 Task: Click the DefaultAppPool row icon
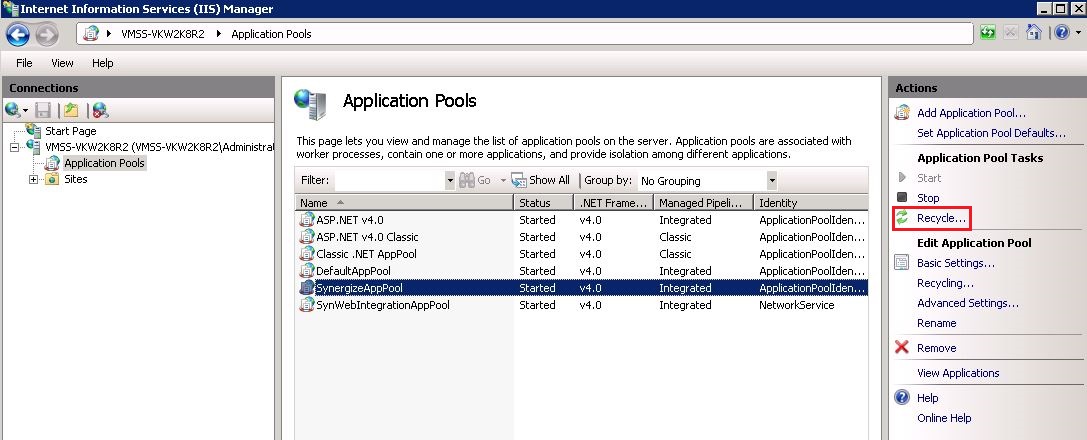[306, 271]
